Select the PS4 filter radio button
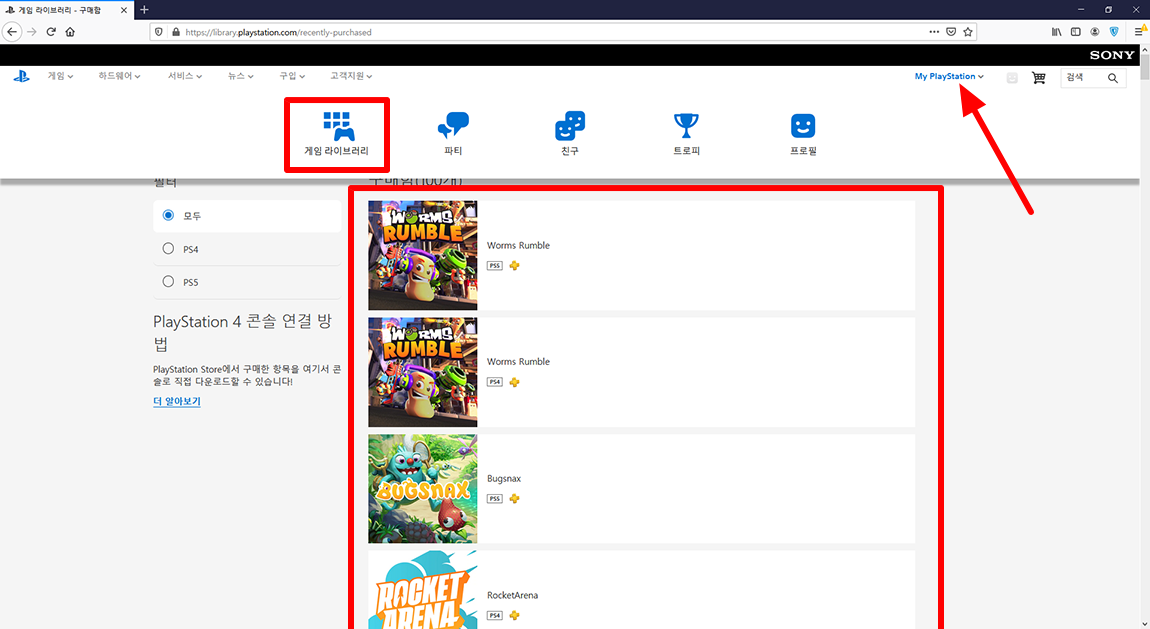 click(168, 249)
